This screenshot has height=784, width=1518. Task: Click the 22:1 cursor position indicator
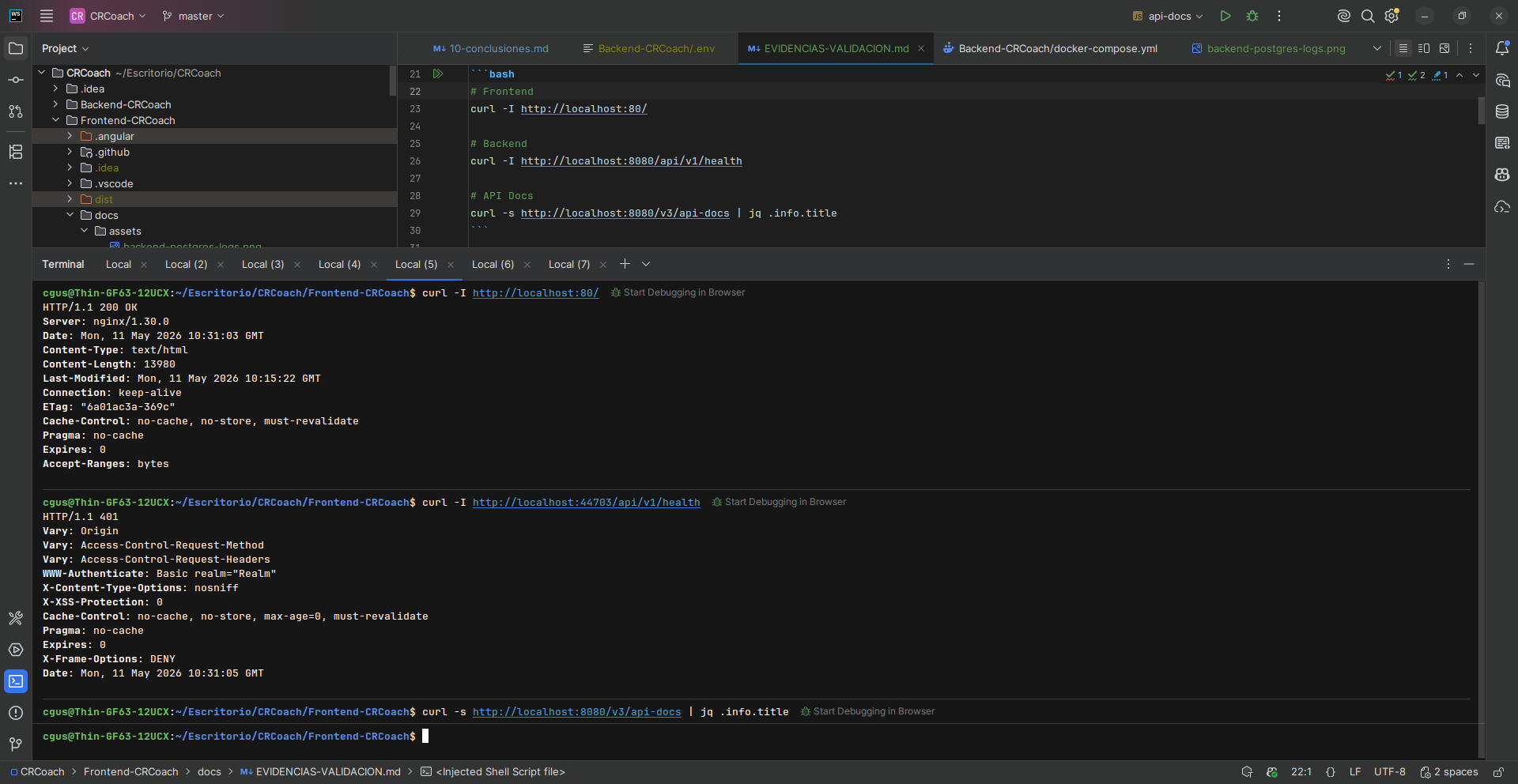pyautogui.click(x=1301, y=772)
